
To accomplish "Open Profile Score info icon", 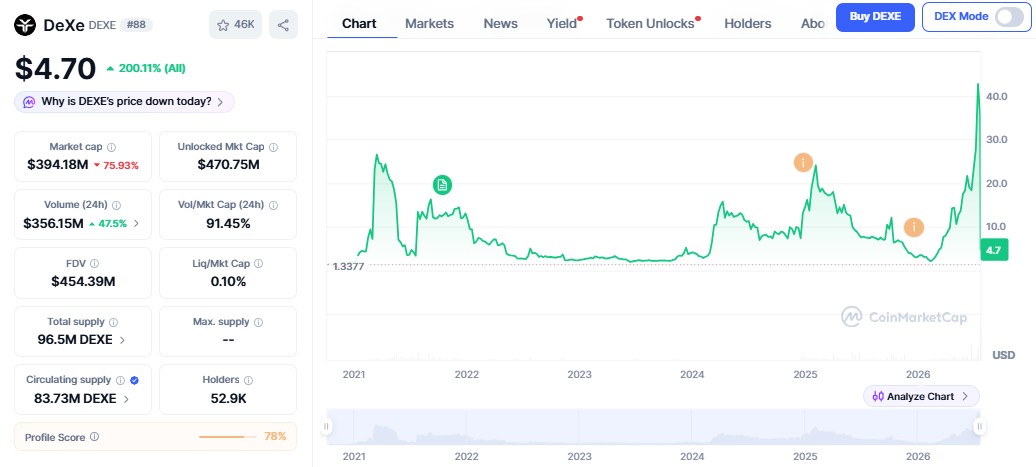I will (94, 437).
